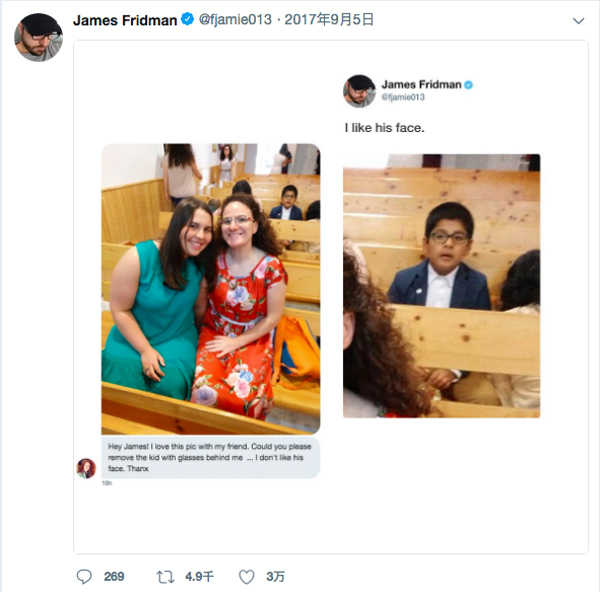
Task: Click the @fjamie013 handle in the tweet header
Action: click(x=232, y=19)
